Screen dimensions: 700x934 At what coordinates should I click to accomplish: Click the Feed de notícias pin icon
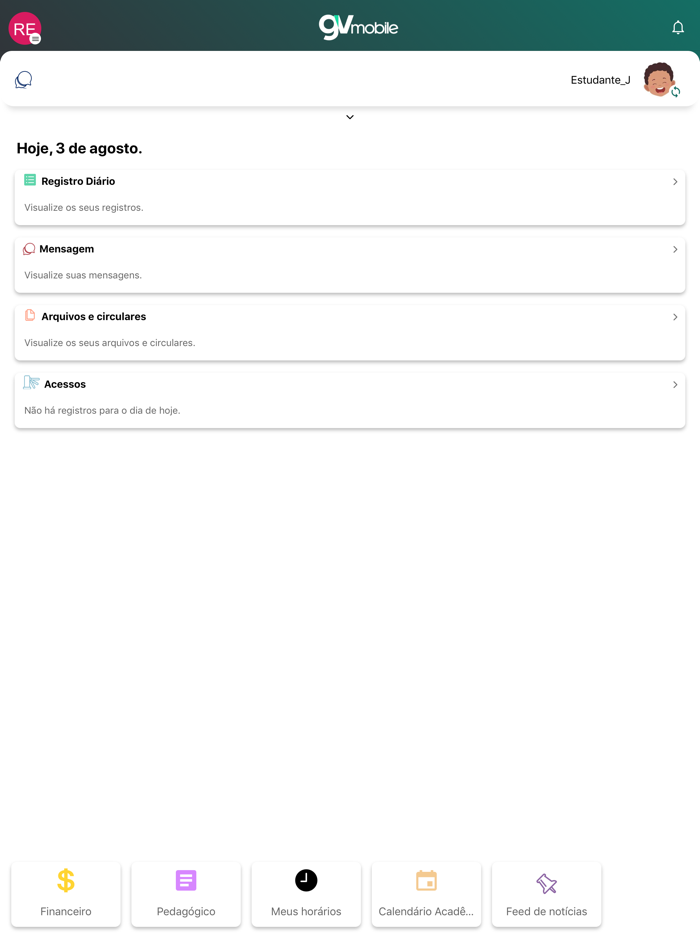point(546,880)
